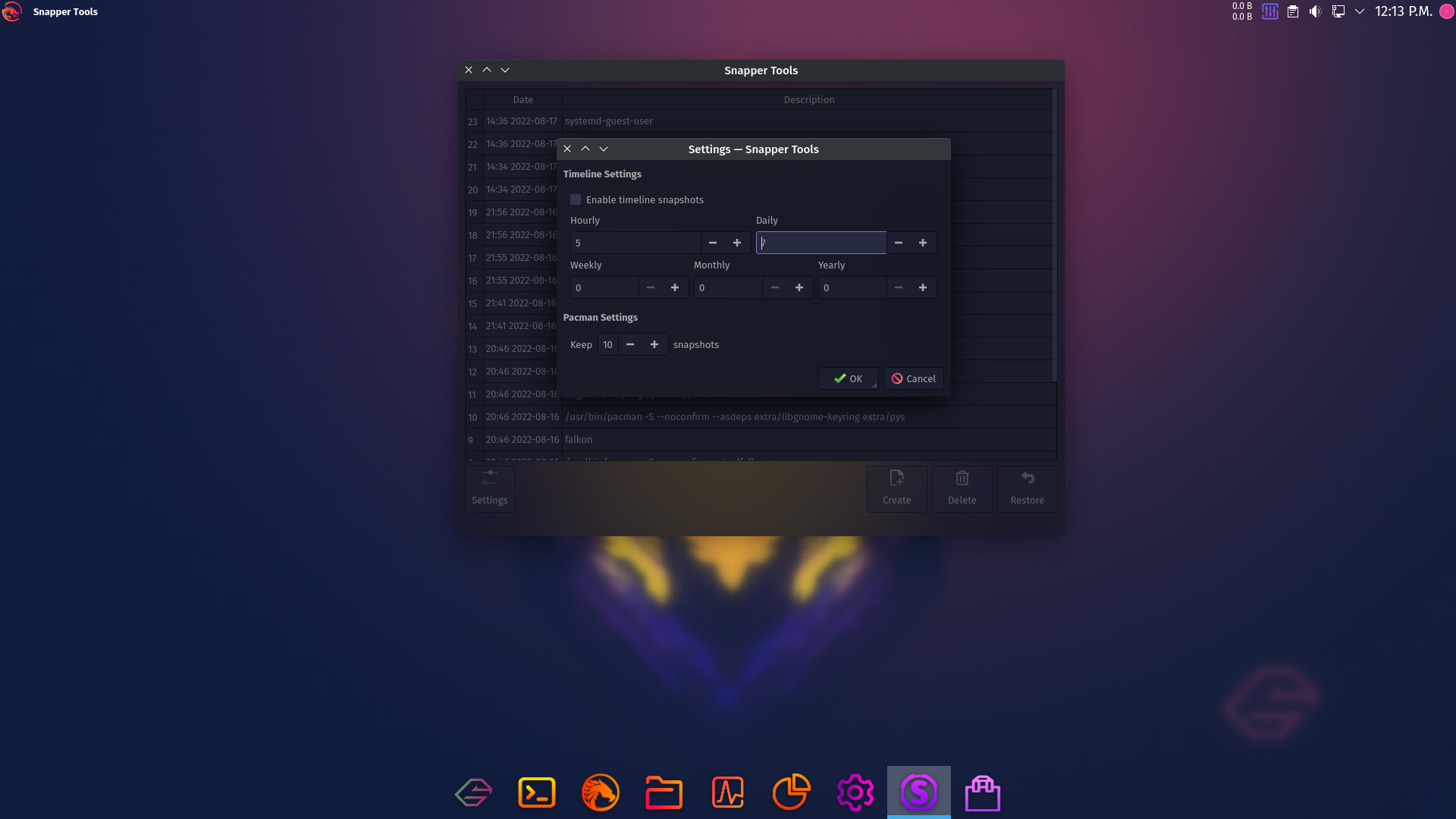
Task: Create a new snapshot in Snapper Tools
Action: [897, 488]
